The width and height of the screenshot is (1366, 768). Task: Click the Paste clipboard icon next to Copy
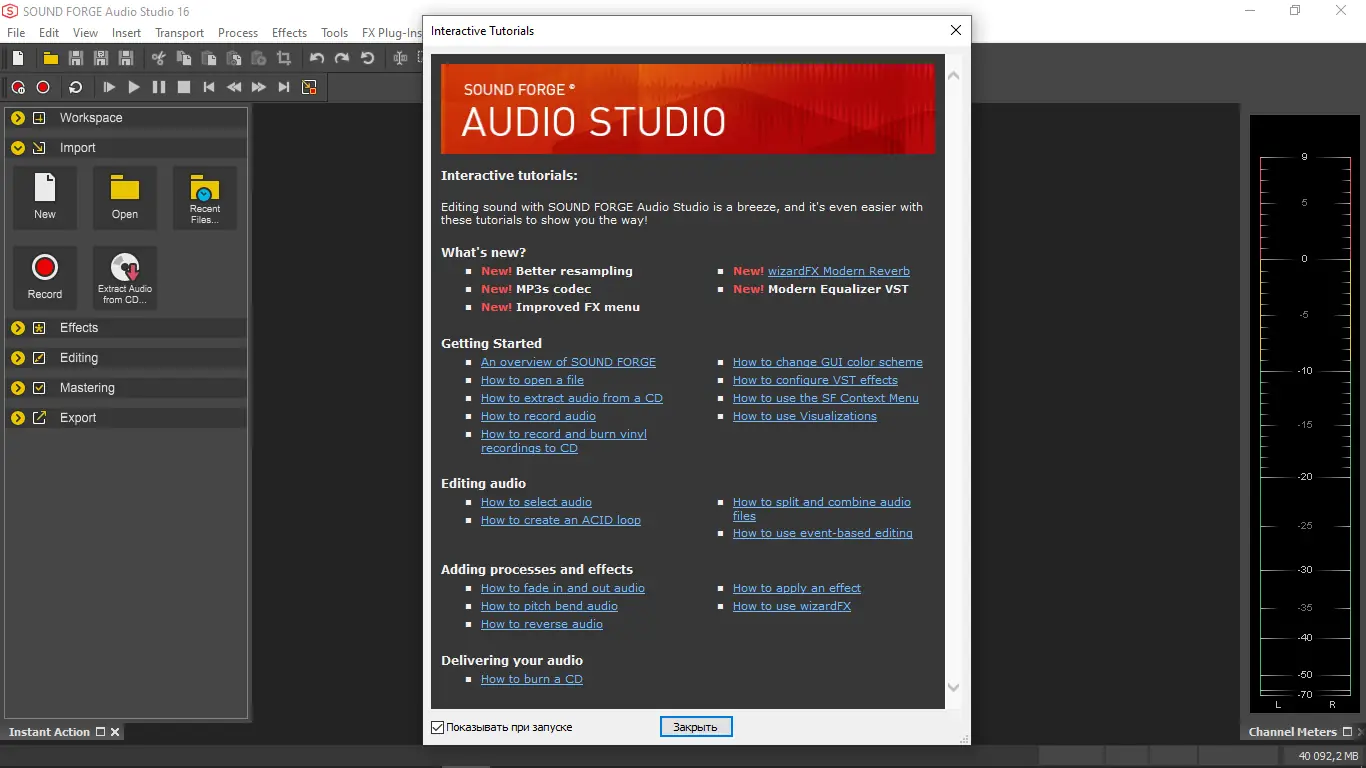pyautogui.click(x=208, y=58)
